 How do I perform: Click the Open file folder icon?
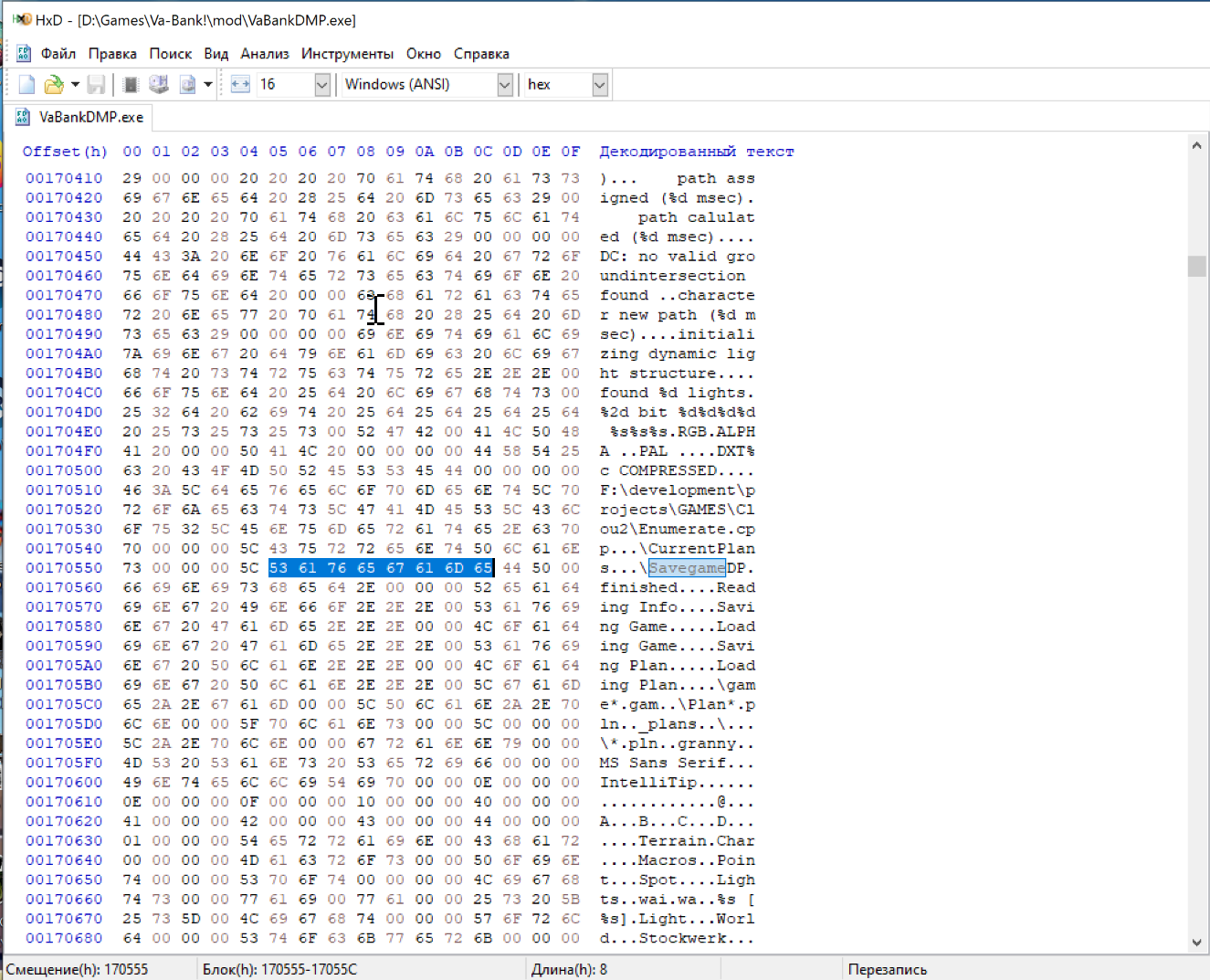[54, 85]
